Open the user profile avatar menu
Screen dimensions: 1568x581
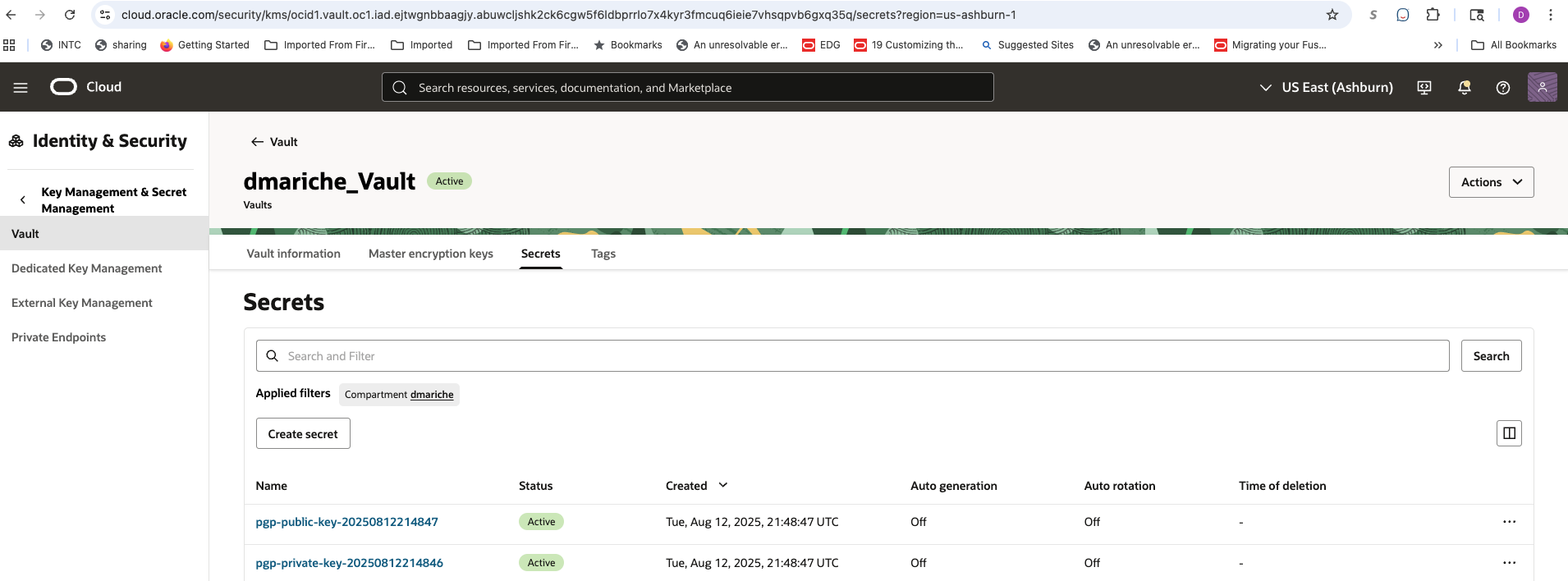tap(1542, 87)
